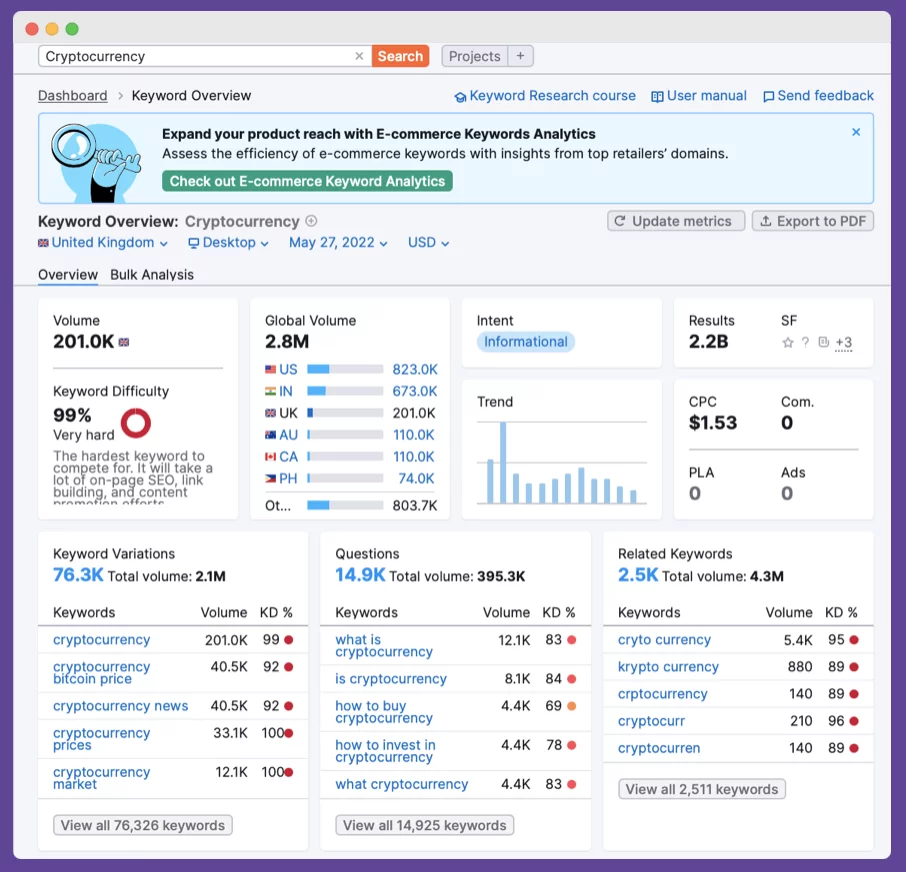Screen dimensions: 906x872
Task: Expand the +3 hidden SERP features
Action: [x=844, y=342]
